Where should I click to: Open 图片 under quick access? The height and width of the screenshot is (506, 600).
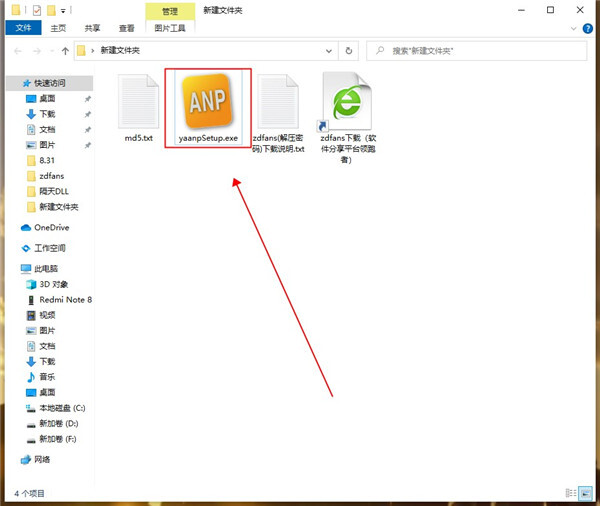click(47, 145)
